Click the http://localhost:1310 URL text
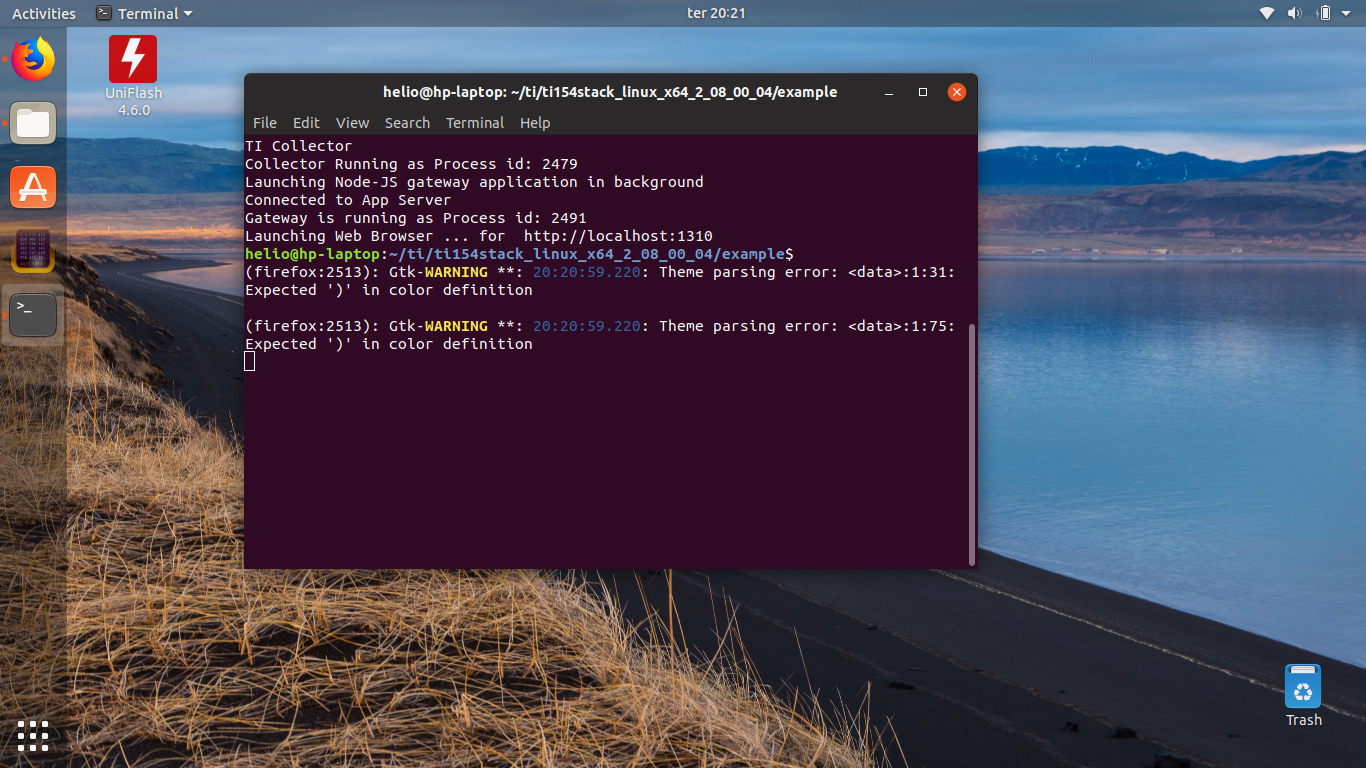1366x768 pixels. [x=618, y=236]
